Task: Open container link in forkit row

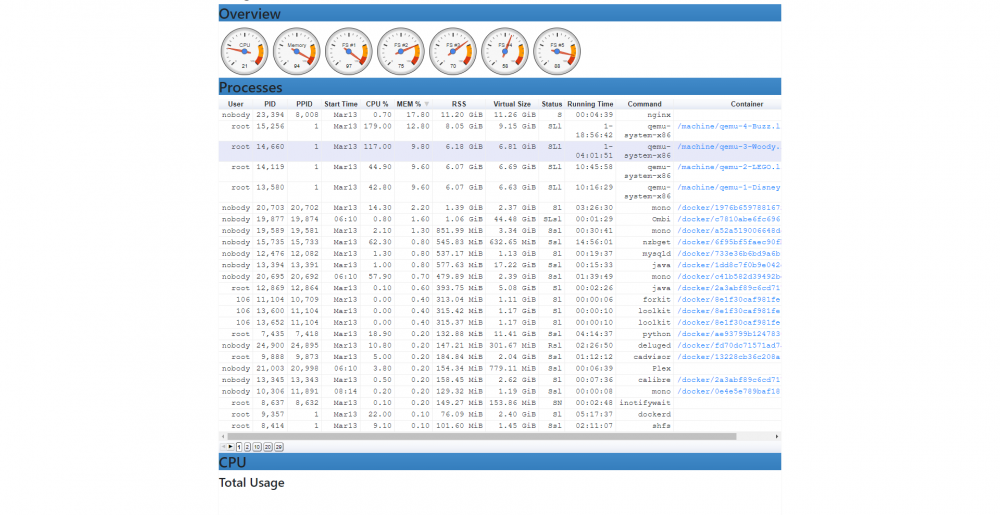Action: [x=728, y=300]
